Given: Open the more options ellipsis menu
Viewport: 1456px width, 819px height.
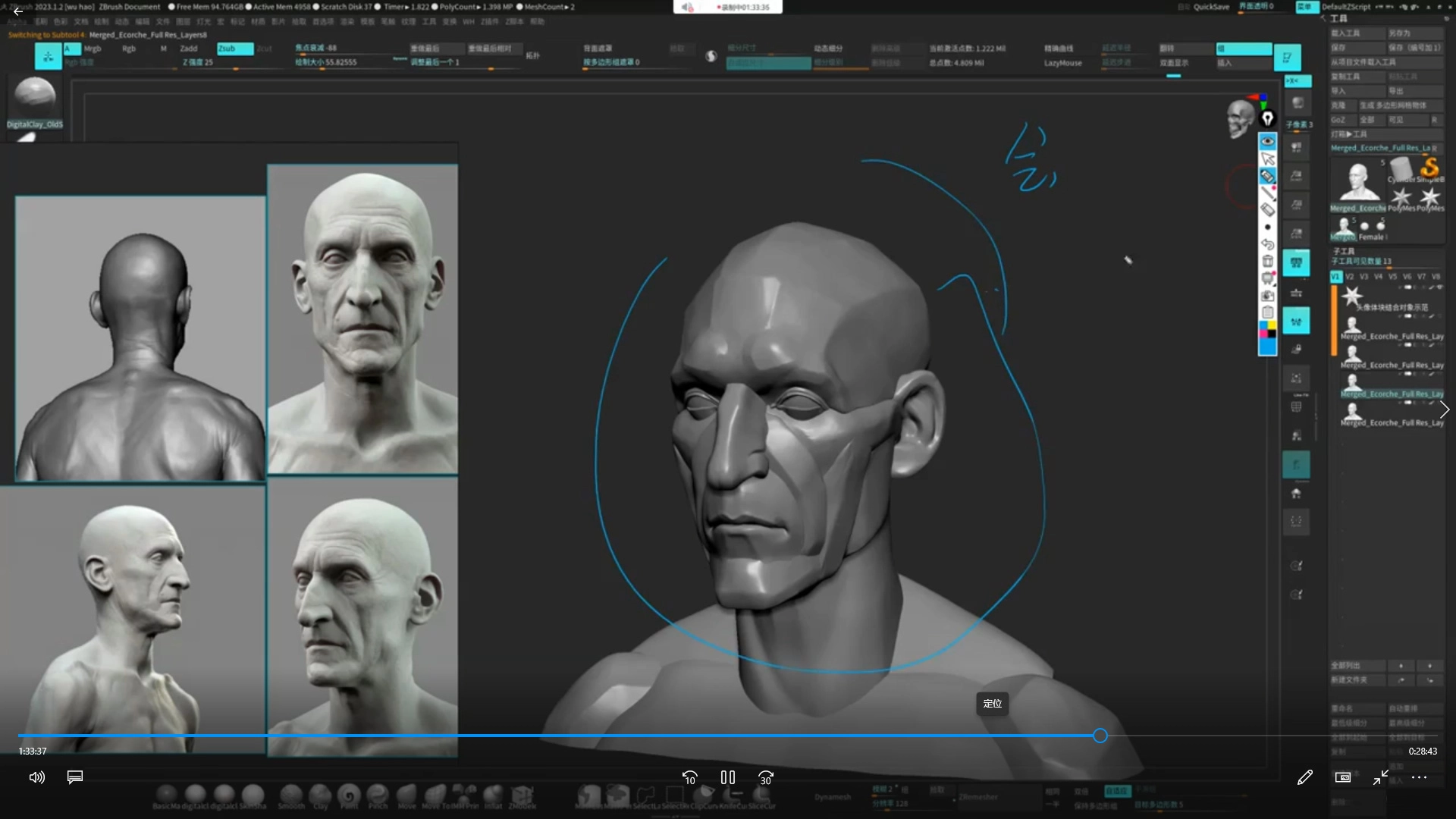Looking at the screenshot, I should pos(1419,777).
